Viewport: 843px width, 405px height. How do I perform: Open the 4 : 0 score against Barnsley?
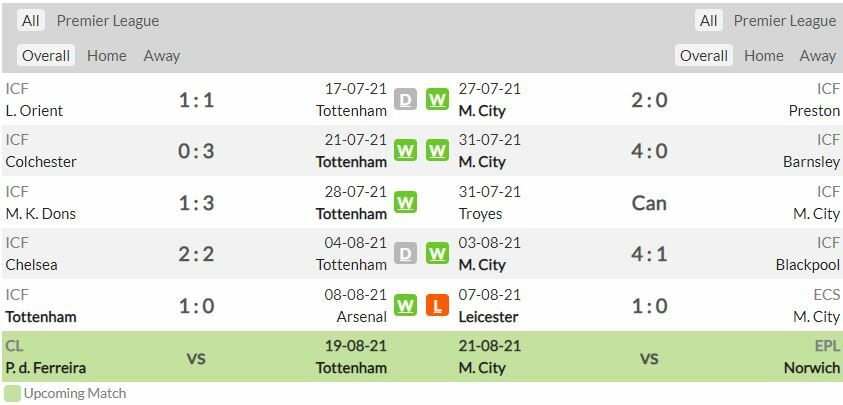click(649, 151)
